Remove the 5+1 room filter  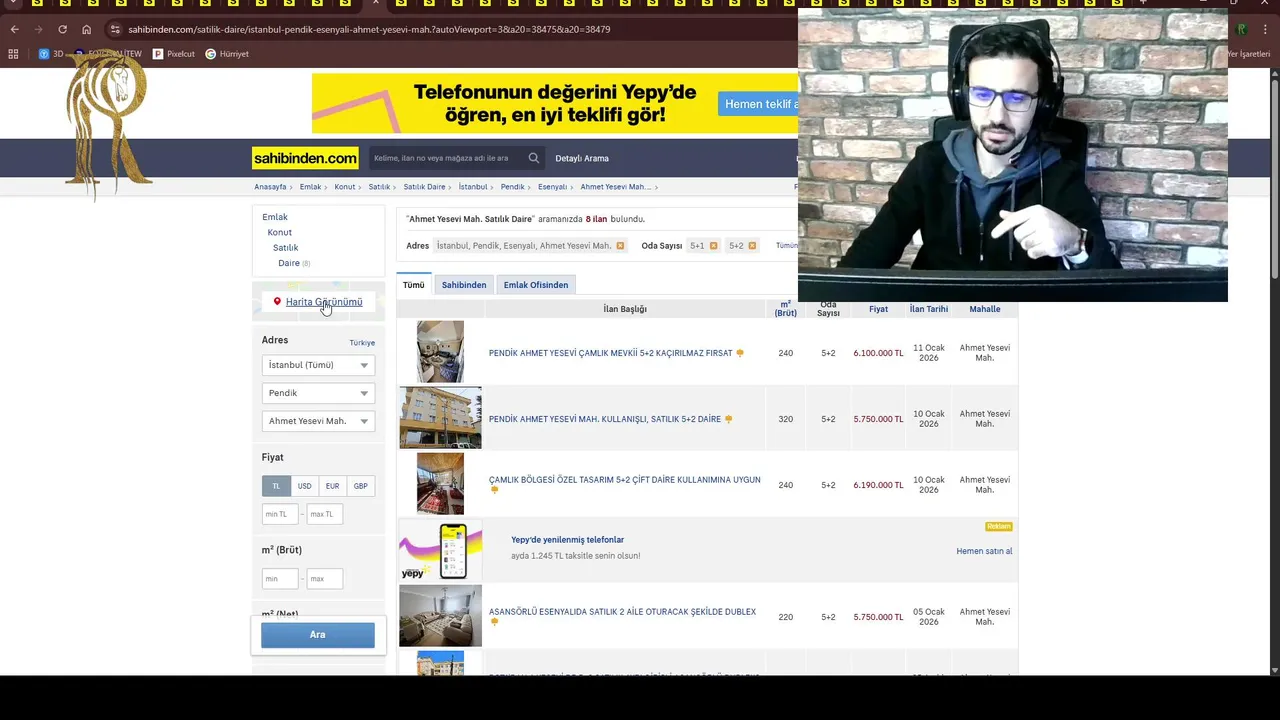(713, 246)
